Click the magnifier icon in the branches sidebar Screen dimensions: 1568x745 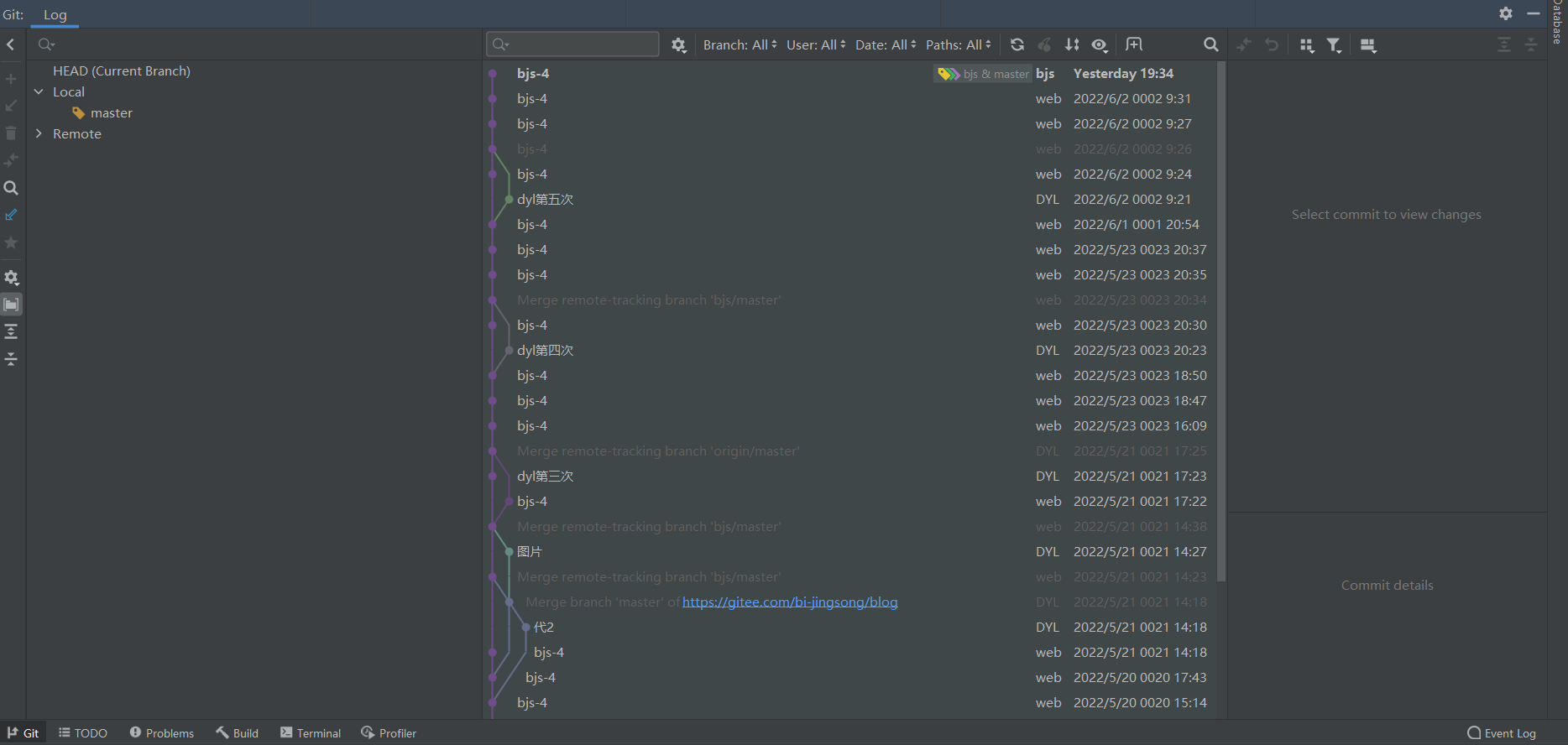[11, 188]
